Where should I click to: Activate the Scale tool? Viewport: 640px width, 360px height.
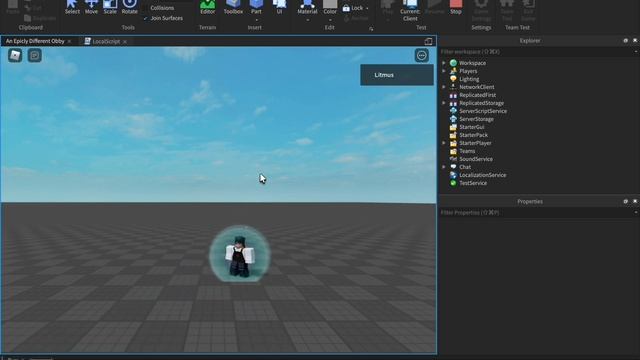pyautogui.click(x=110, y=7)
